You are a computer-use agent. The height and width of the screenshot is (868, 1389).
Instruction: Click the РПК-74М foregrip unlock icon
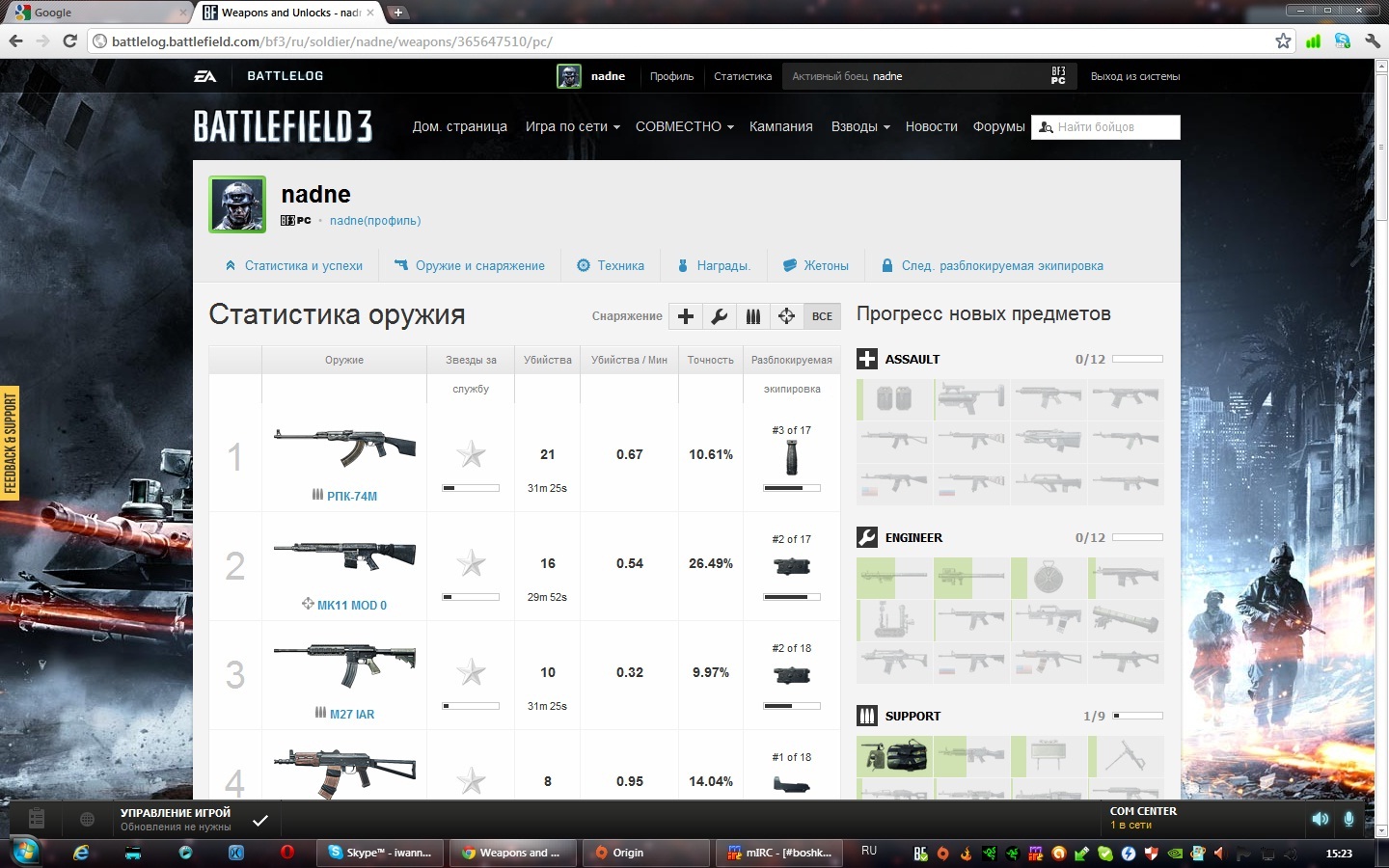[792, 459]
